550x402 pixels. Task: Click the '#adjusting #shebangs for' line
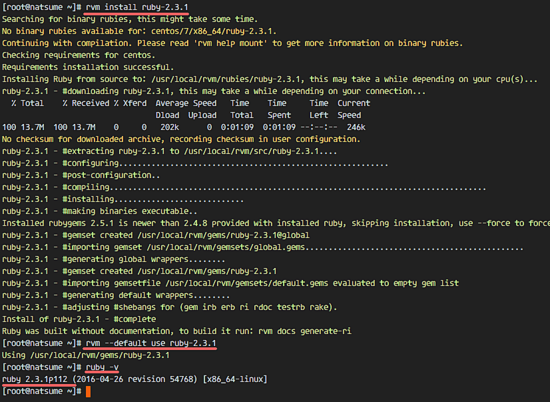pos(169,307)
